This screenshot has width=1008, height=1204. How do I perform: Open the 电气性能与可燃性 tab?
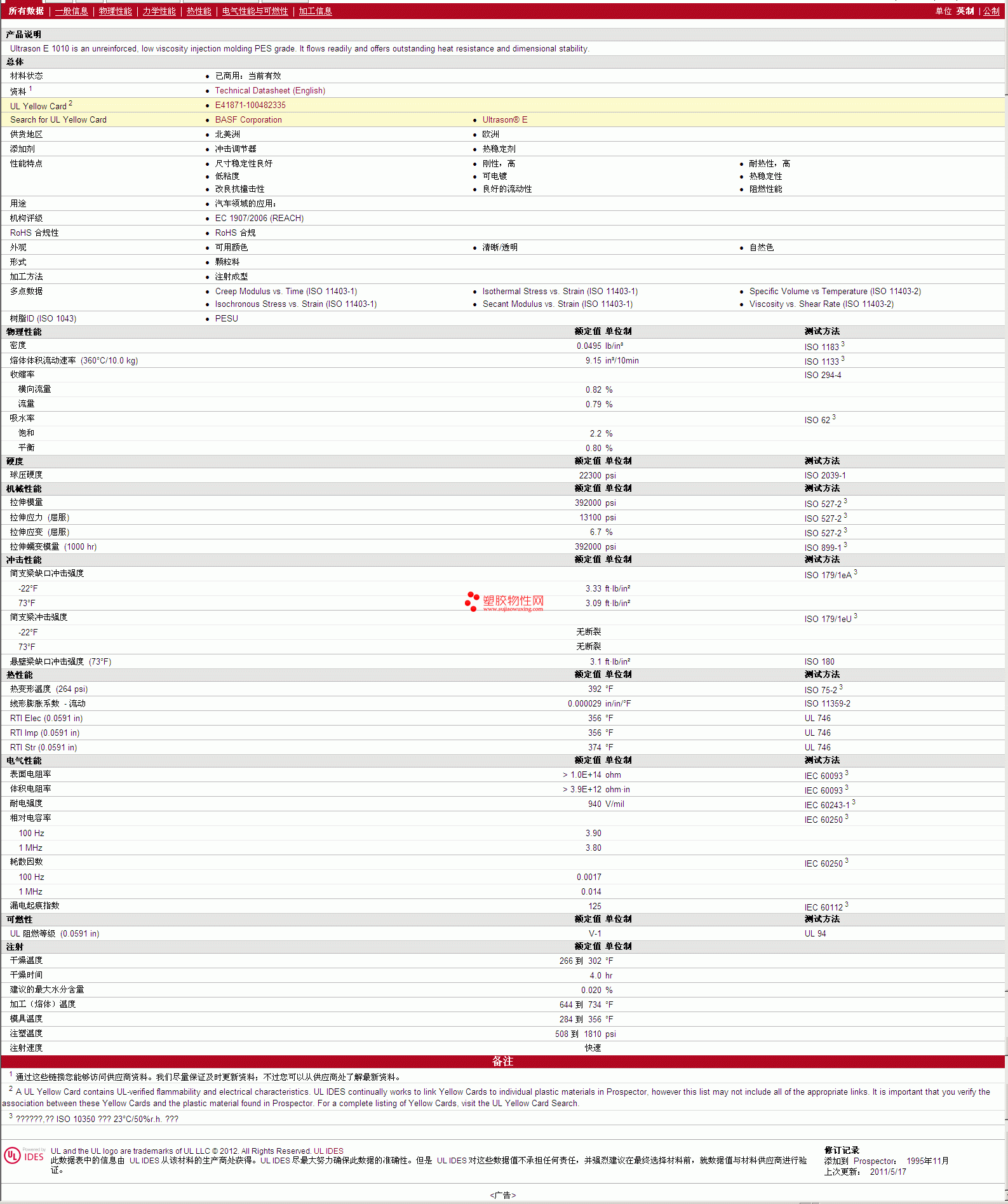click(255, 11)
